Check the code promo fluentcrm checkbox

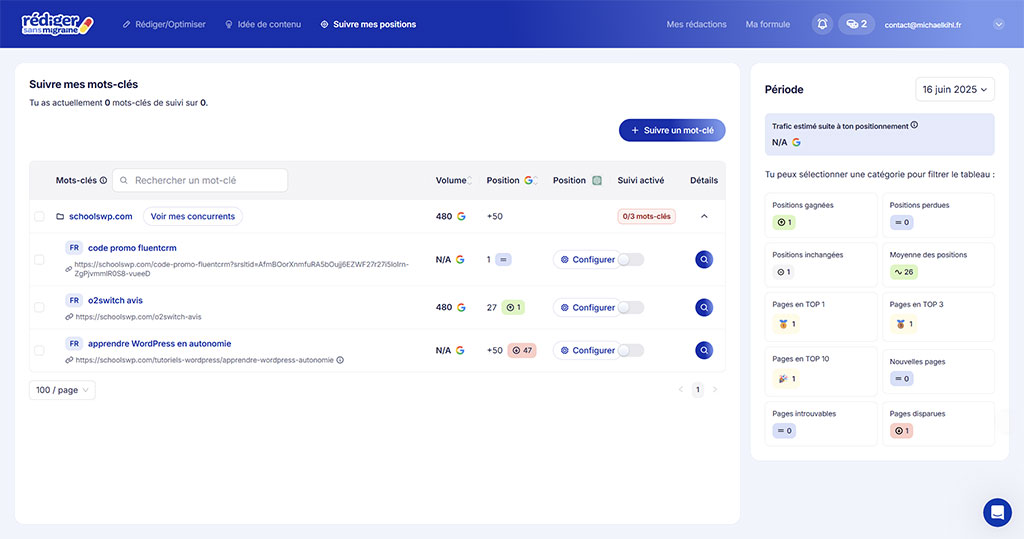[x=39, y=259]
